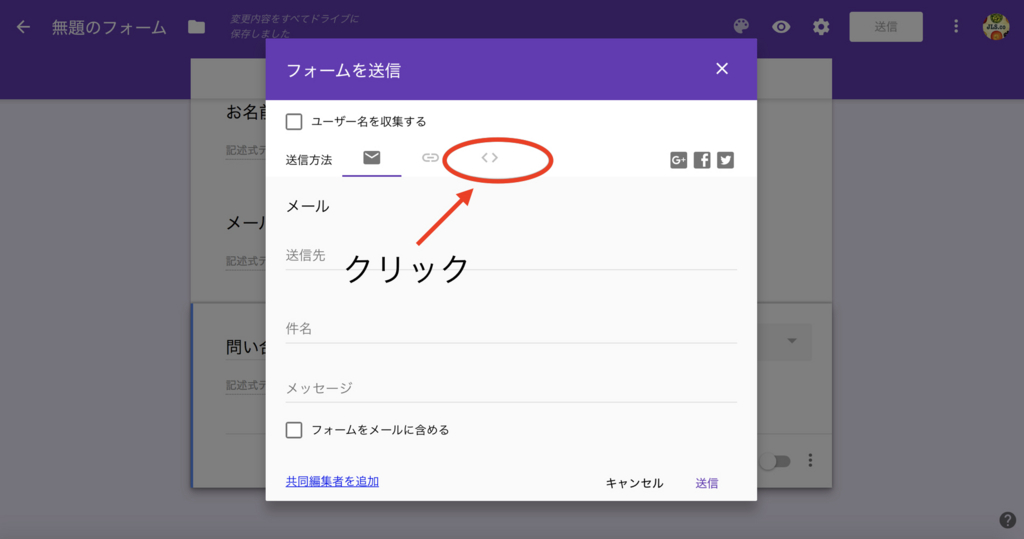Click the dialog's purple 送信 button
Screen dimensions: 1024x539
(x=707, y=483)
